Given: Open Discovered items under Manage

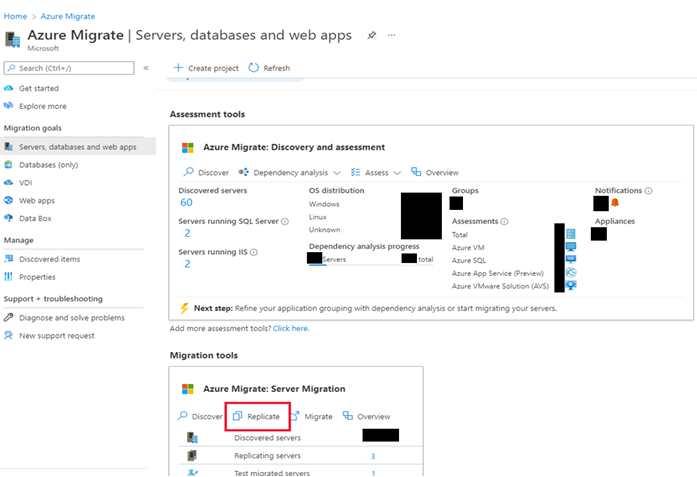Looking at the screenshot, I should click(x=49, y=259).
